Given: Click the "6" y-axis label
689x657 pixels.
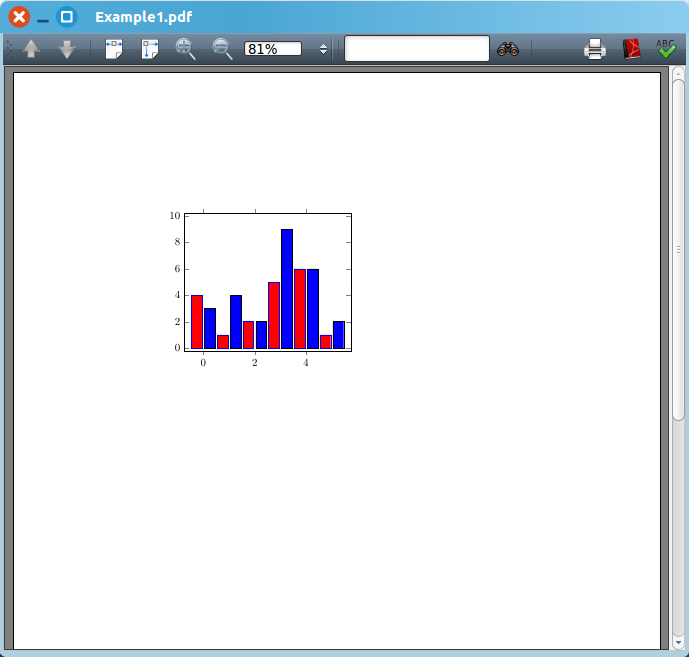Looking at the screenshot, I should click(178, 269).
